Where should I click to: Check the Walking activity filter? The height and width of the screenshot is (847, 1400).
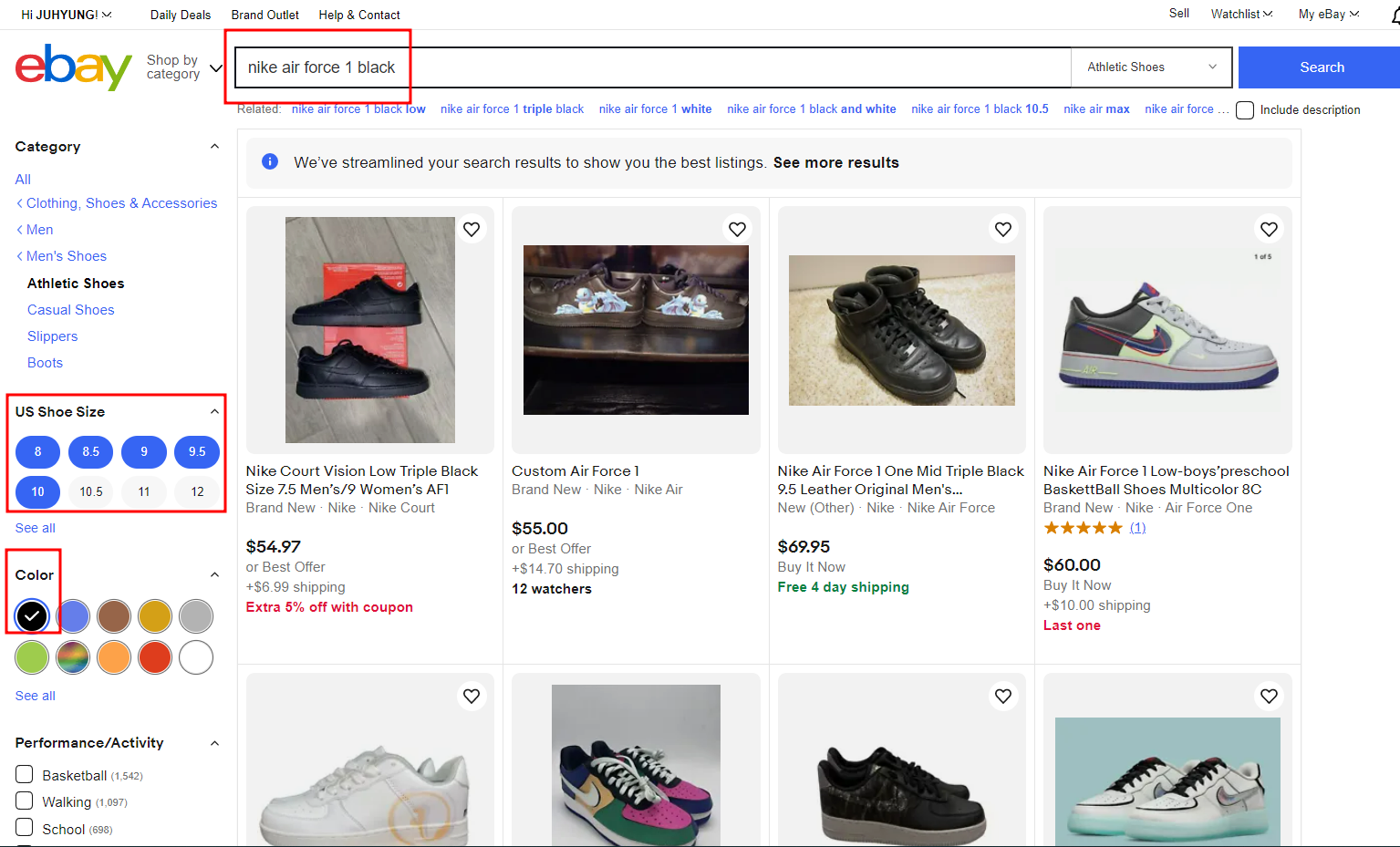coord(25,801)
